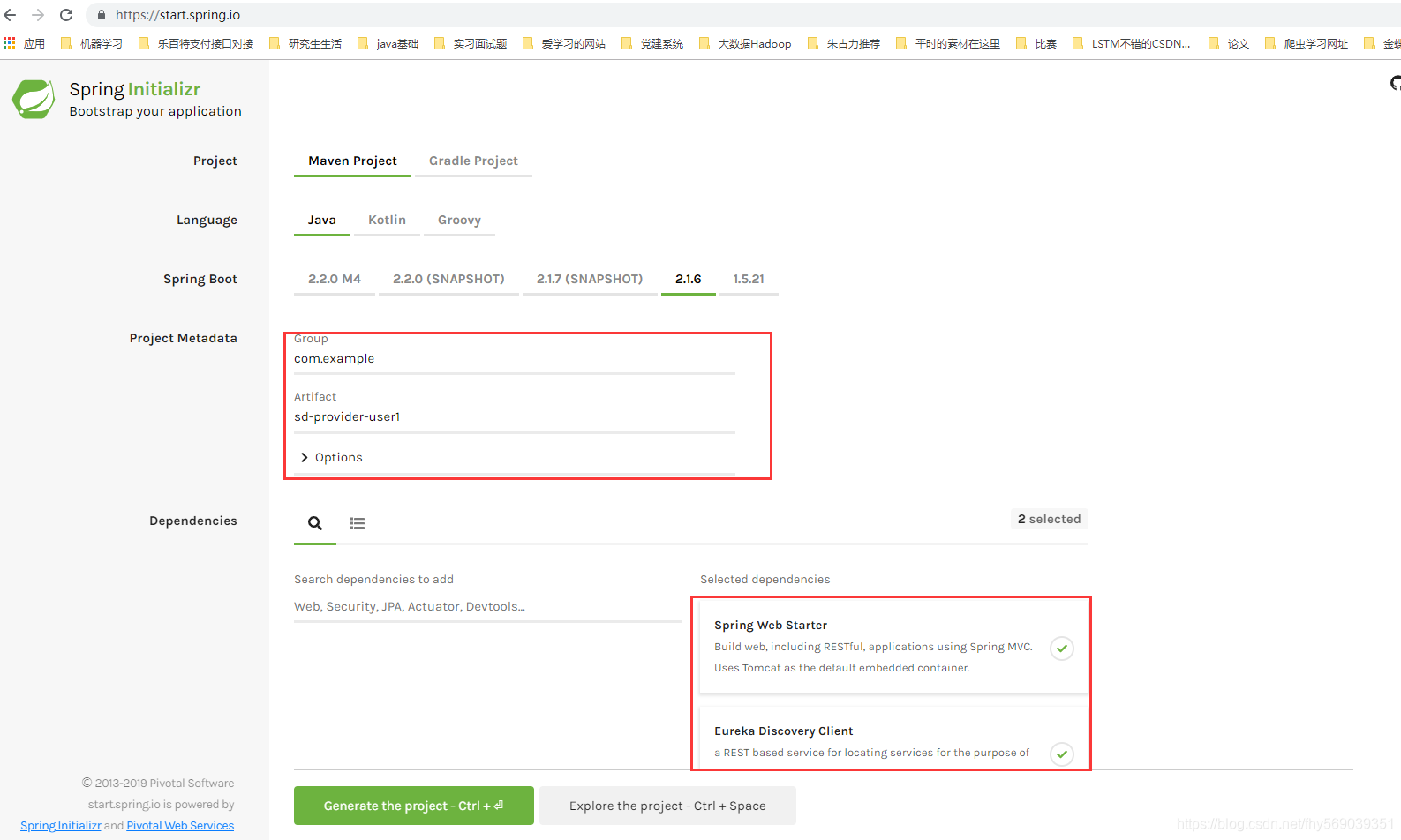Expand the Options section under metadata

click(x=332, y=457)
